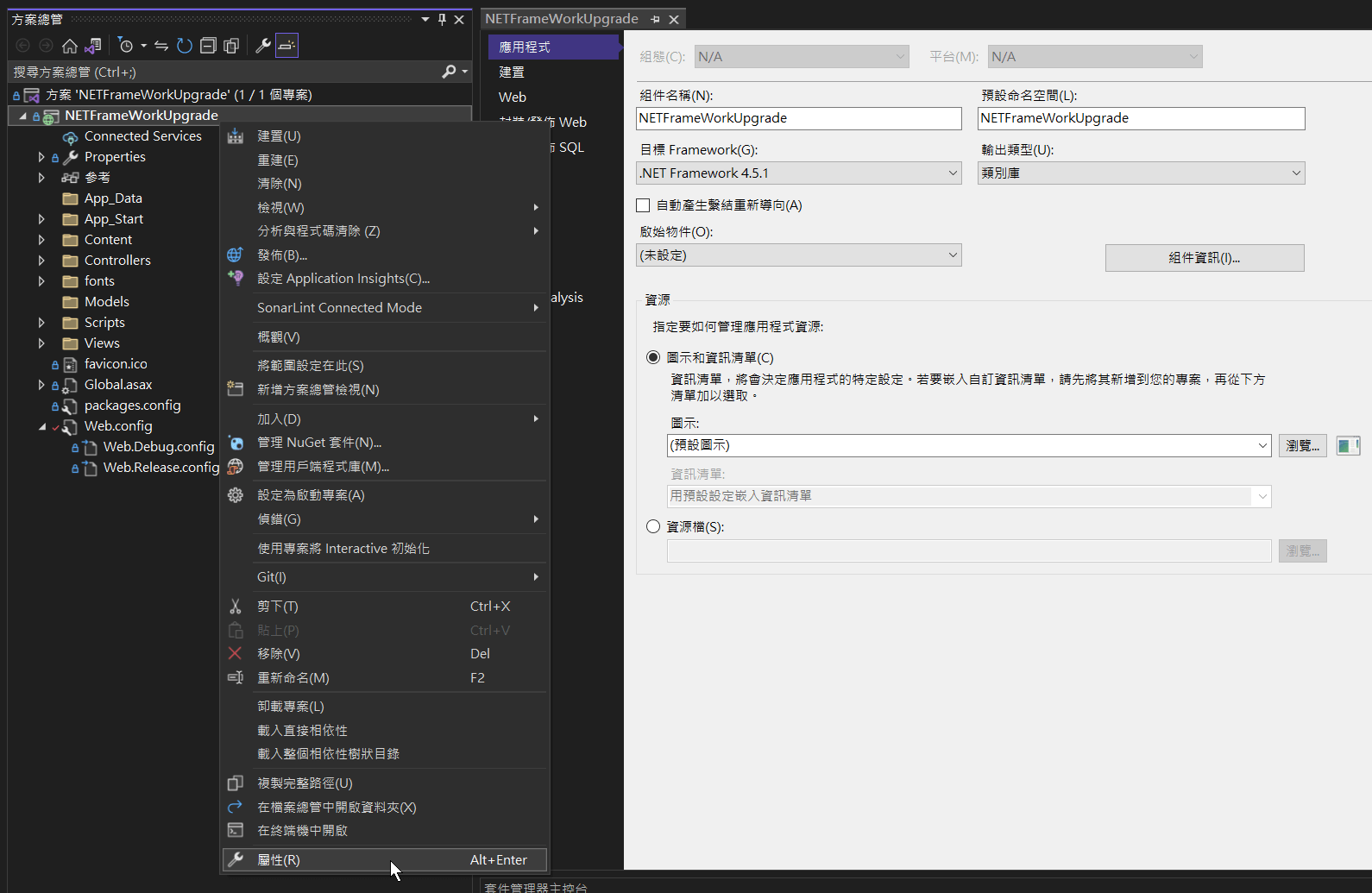Click the refresh icon in Solution Explorer toolbar
Viewport: 1372px width, 893px height.
click(185, 46)
